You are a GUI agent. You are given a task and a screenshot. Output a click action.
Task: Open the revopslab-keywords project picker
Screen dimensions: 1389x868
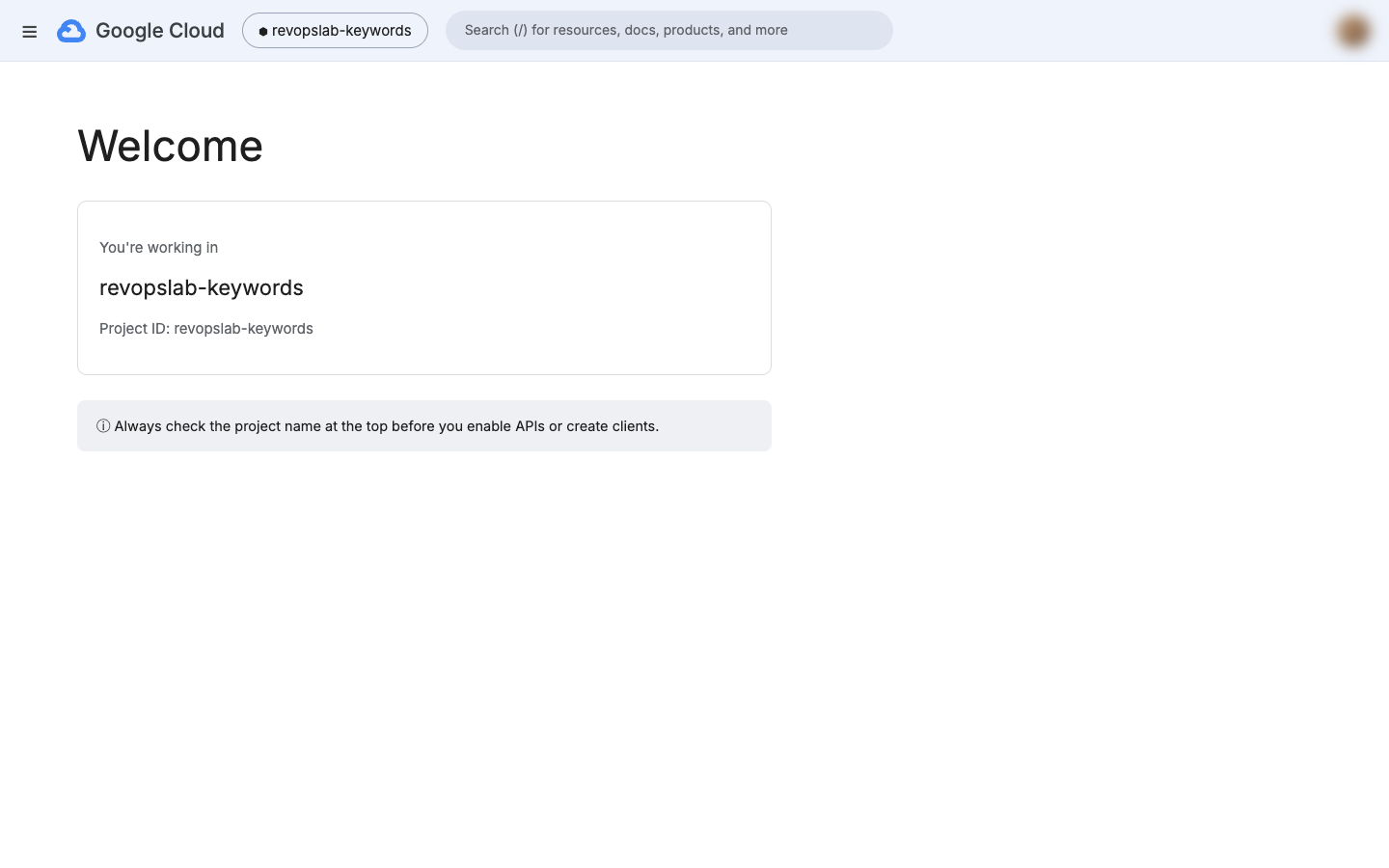(x=335, y=31)
